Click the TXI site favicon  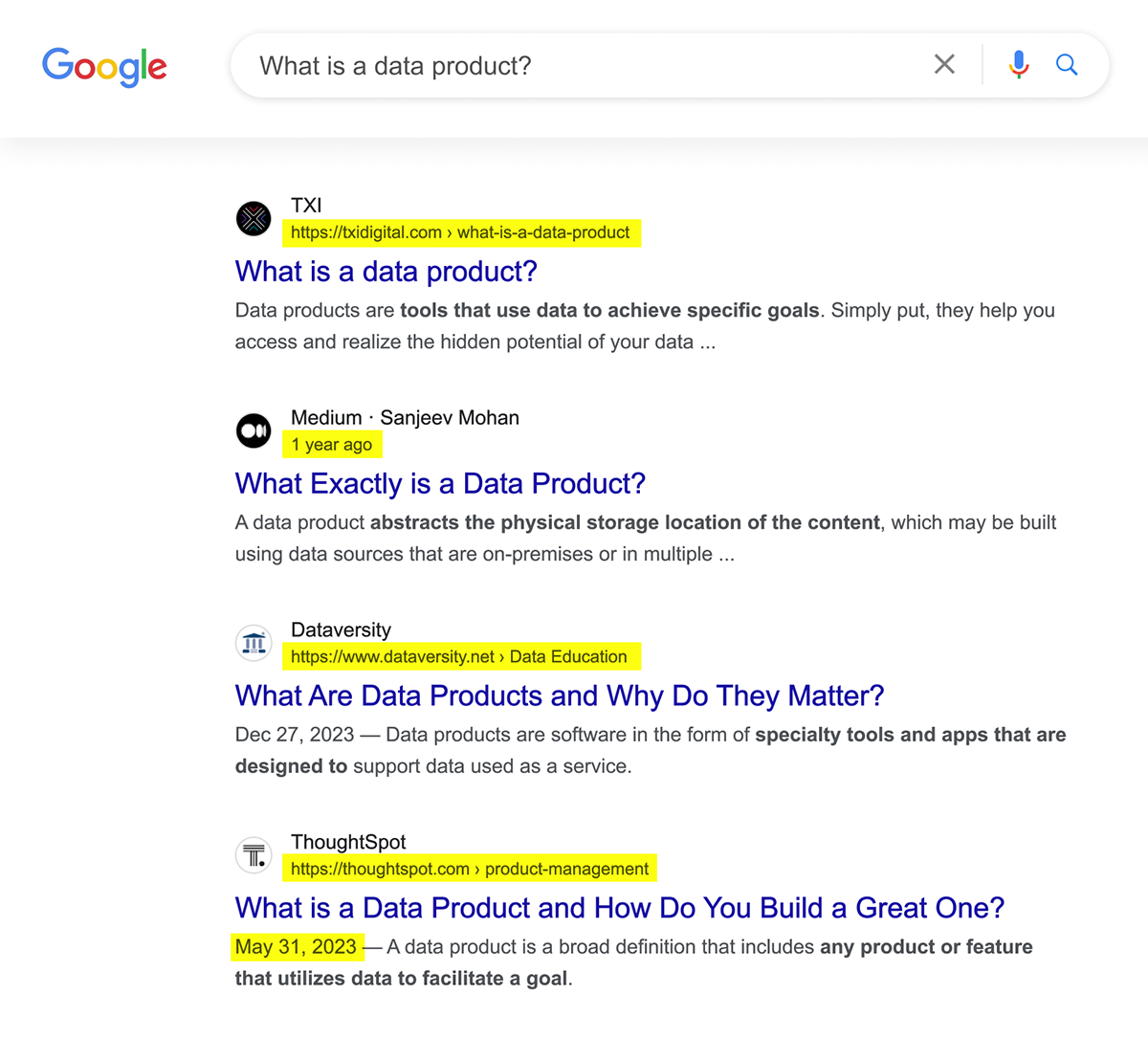click(254, 219)
